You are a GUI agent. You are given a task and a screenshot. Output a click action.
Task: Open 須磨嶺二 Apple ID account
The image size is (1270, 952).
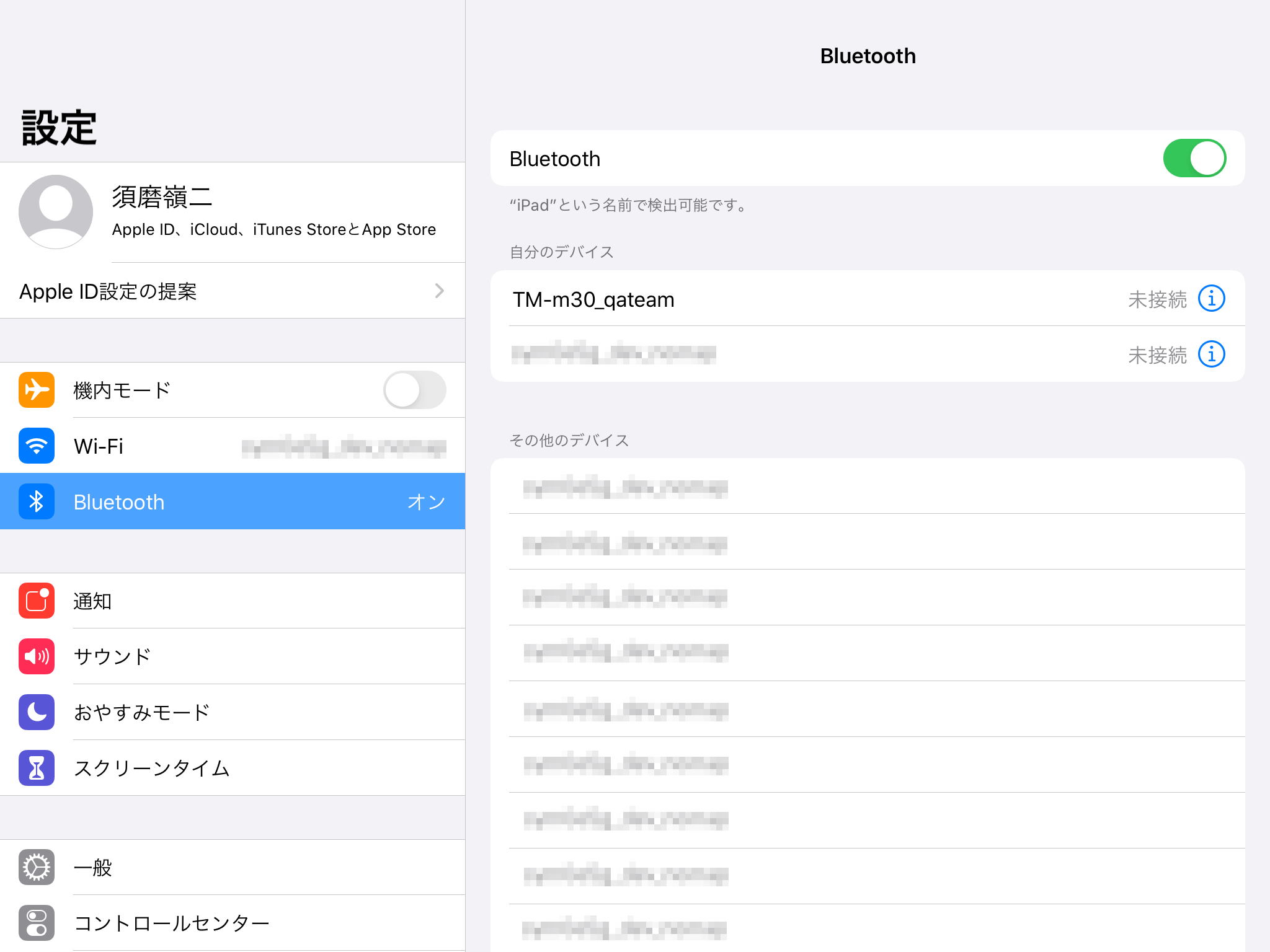coord(273,212)
